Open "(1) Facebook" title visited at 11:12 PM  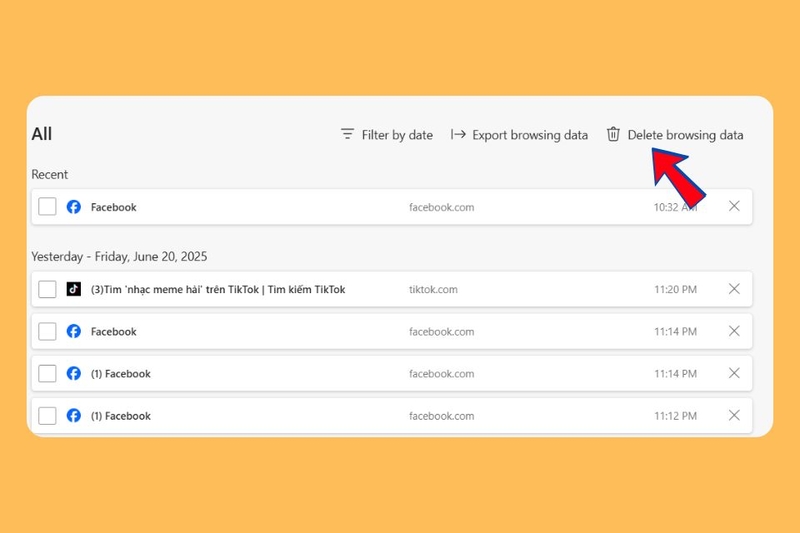(x=121, y=416)
